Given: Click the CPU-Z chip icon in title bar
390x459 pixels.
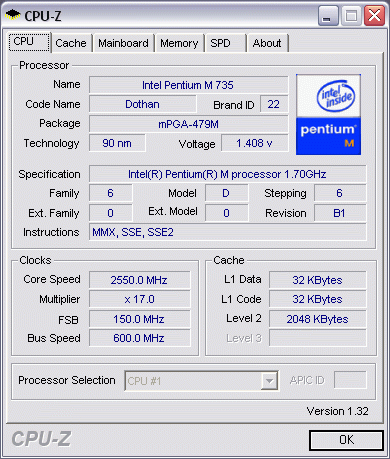Looking at the screenshot, I should coord(13,15).
